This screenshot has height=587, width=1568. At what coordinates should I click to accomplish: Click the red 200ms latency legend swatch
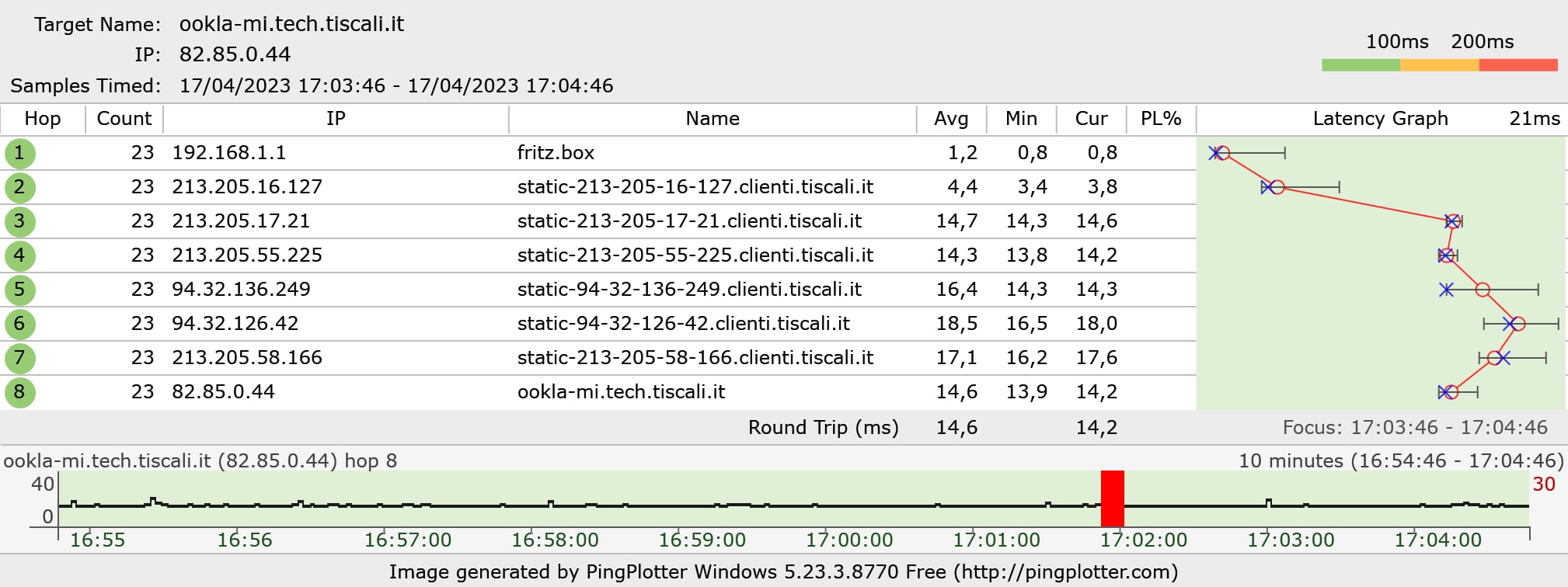point(1517,65)
